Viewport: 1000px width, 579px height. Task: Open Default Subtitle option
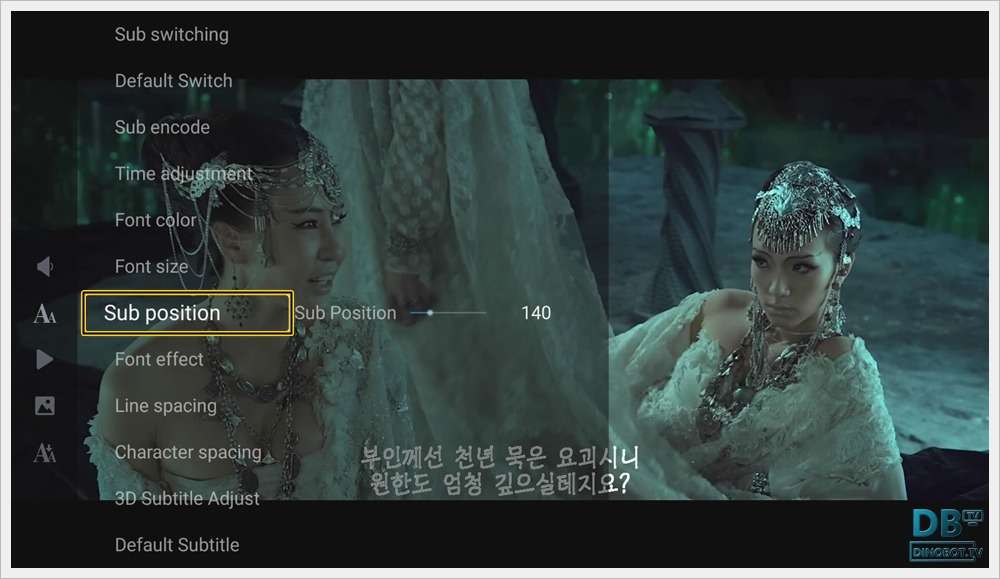pos(177,545)
